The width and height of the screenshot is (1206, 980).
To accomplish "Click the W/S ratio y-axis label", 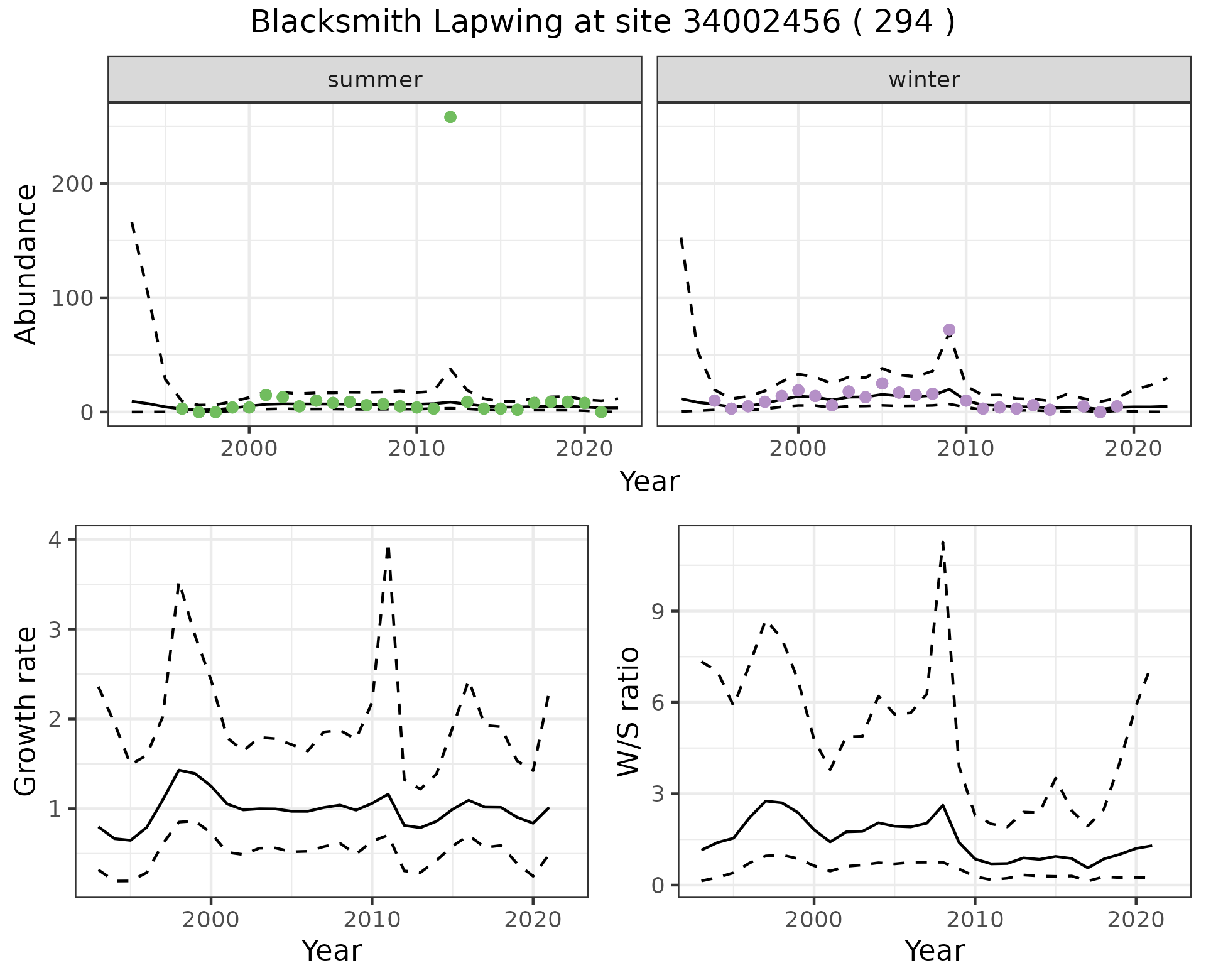I will (629, 711).
